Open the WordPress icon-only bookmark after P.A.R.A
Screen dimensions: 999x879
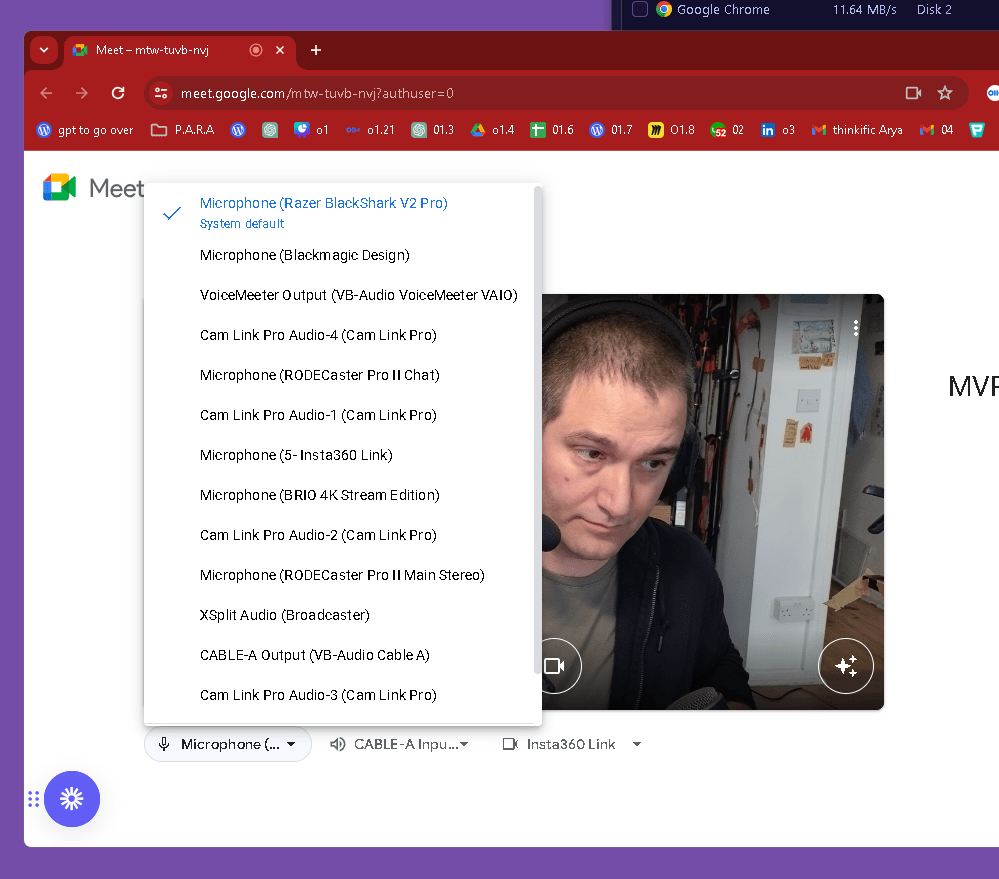pyautogui.click(x=238, y=131)
